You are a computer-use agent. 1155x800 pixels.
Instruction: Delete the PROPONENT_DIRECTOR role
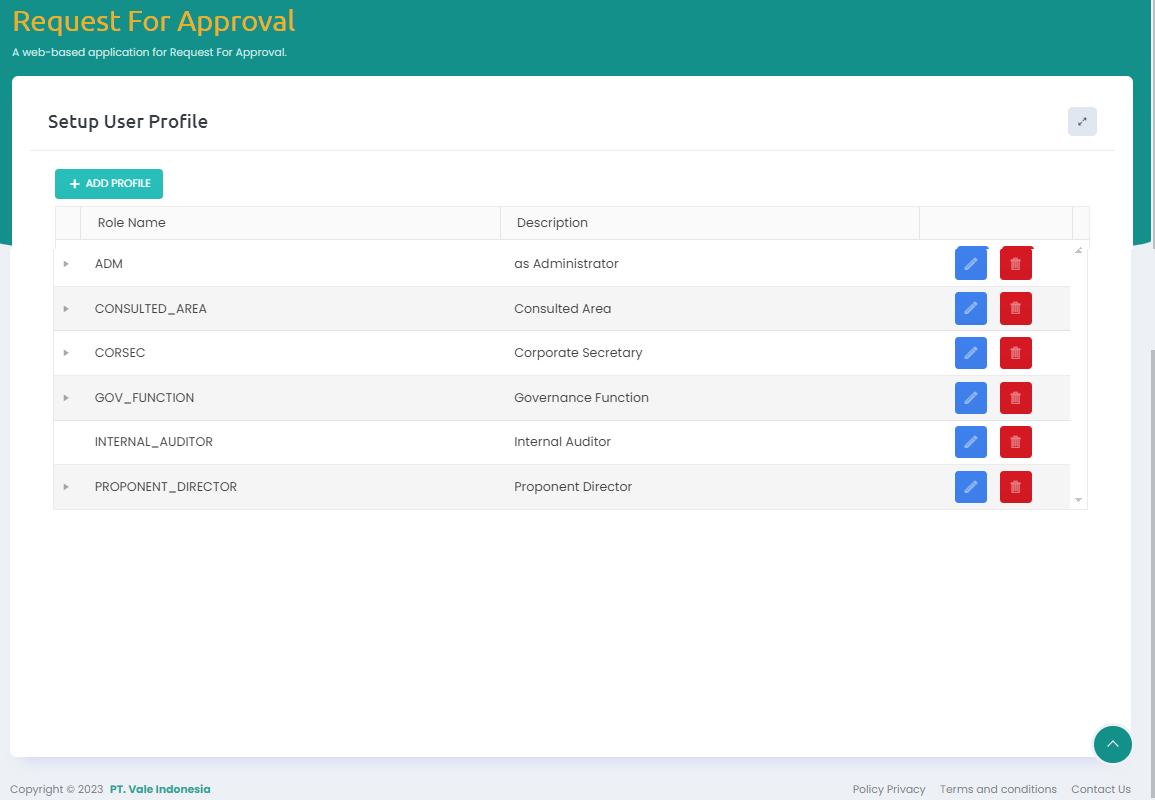pyautogui.click(x=1015, y=487)
